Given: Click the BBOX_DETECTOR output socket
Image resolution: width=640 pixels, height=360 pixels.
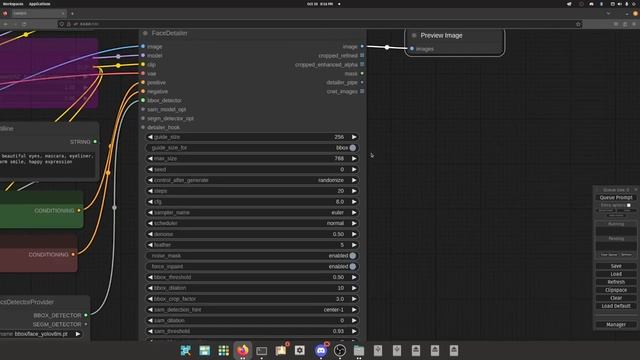Looking at the screenshot, I should [x=86, y=315].
